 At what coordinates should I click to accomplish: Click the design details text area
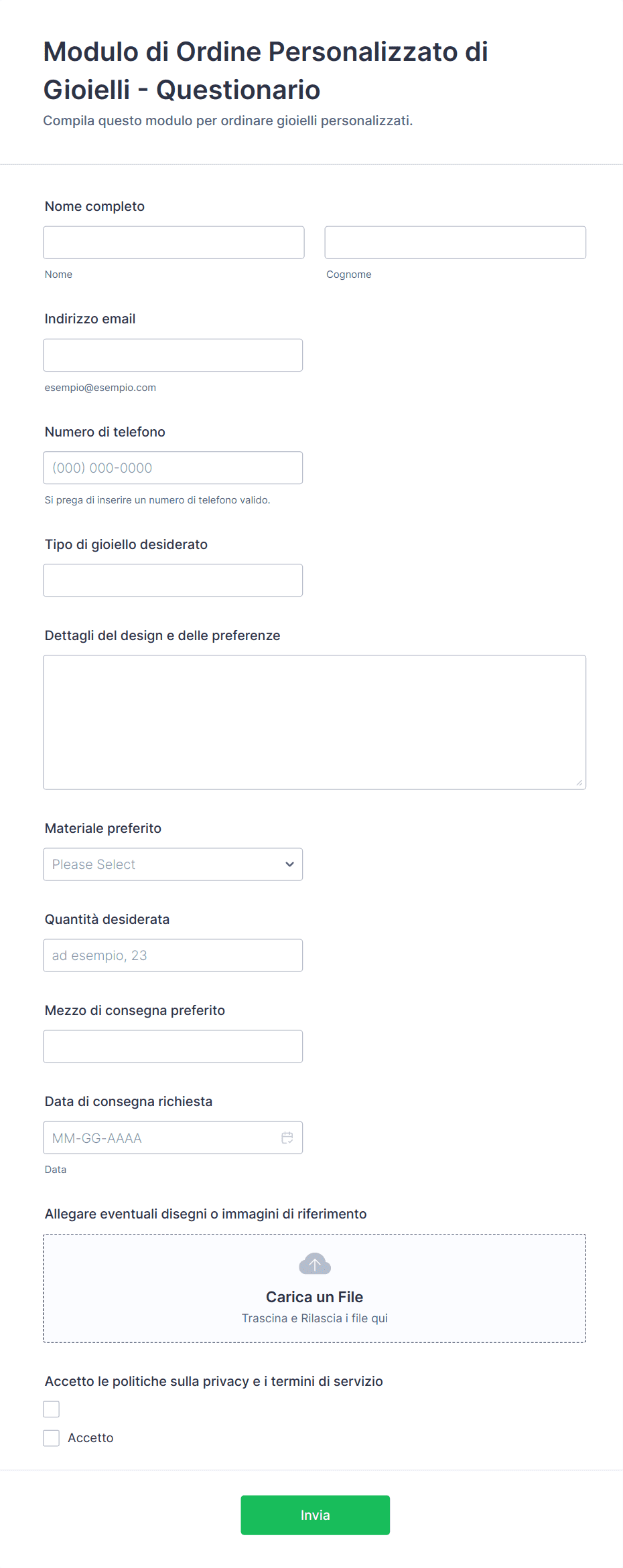[314, 722]
